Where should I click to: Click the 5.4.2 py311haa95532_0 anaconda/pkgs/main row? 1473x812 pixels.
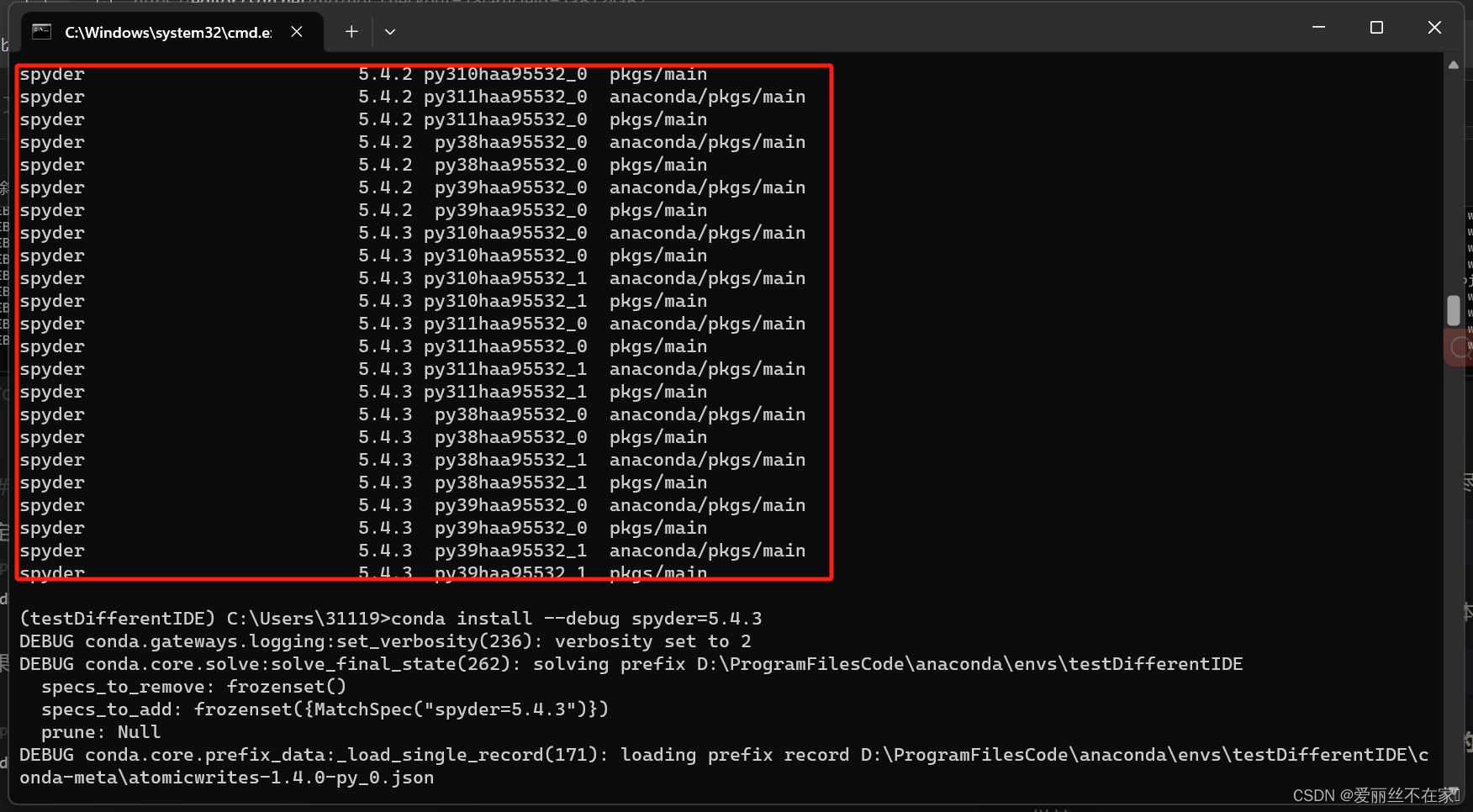click(412, 97)
